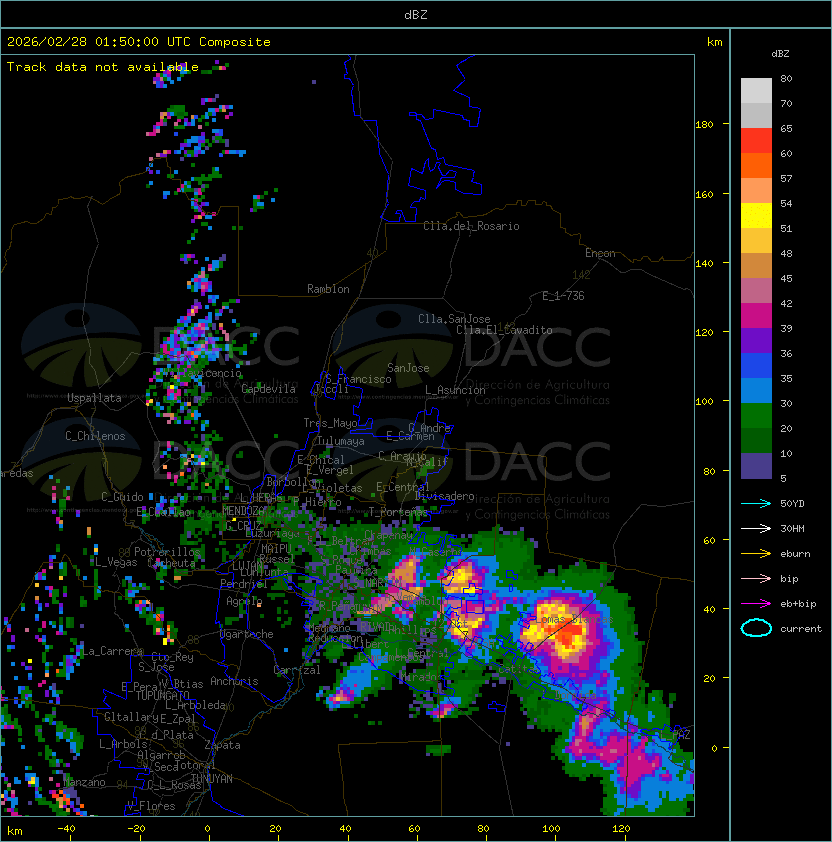Viewport: 832px width, 842px height.
Task: Click the 'L_Asuncion' place label
Action: coord(455,390)
